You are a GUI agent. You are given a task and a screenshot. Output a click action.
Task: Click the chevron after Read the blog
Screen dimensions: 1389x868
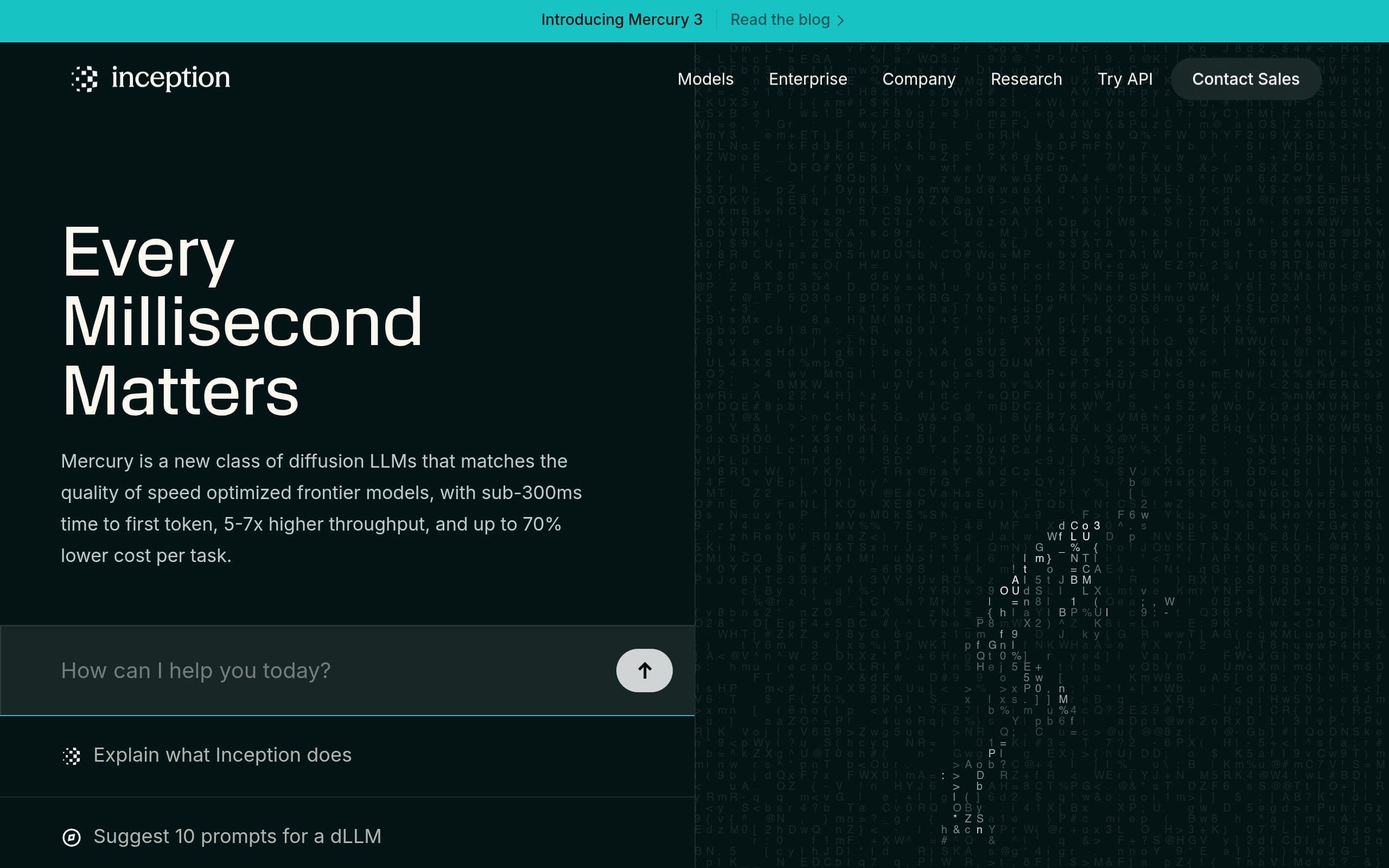(x=841, y=21)
